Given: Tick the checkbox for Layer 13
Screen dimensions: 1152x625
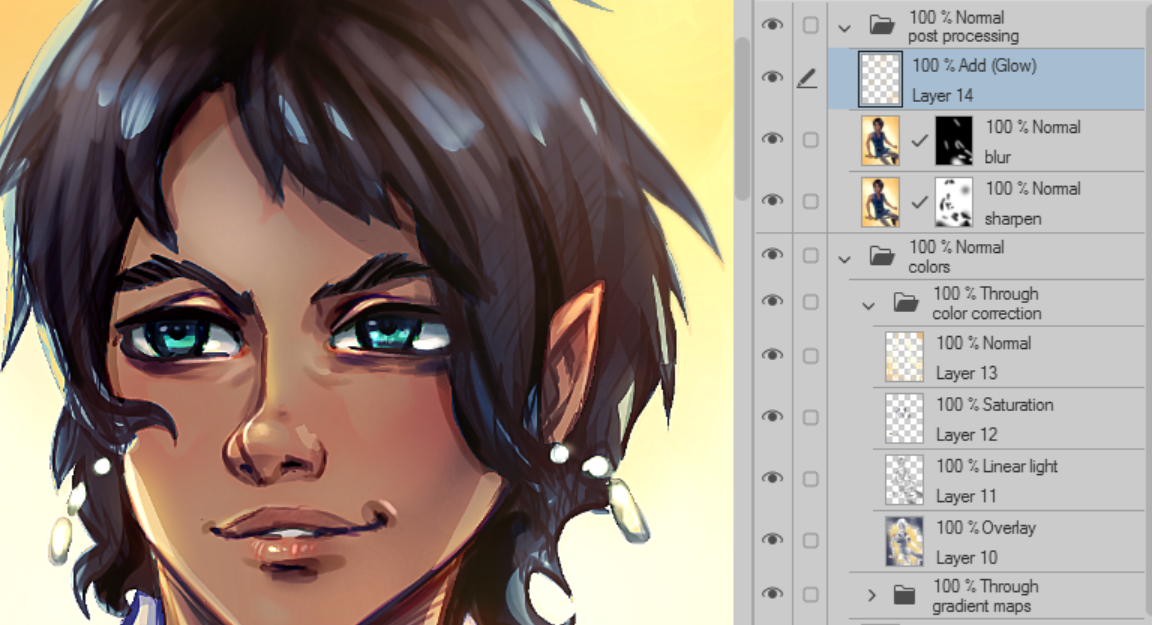Looking at the screenshot, I should (x=810, y=355).
